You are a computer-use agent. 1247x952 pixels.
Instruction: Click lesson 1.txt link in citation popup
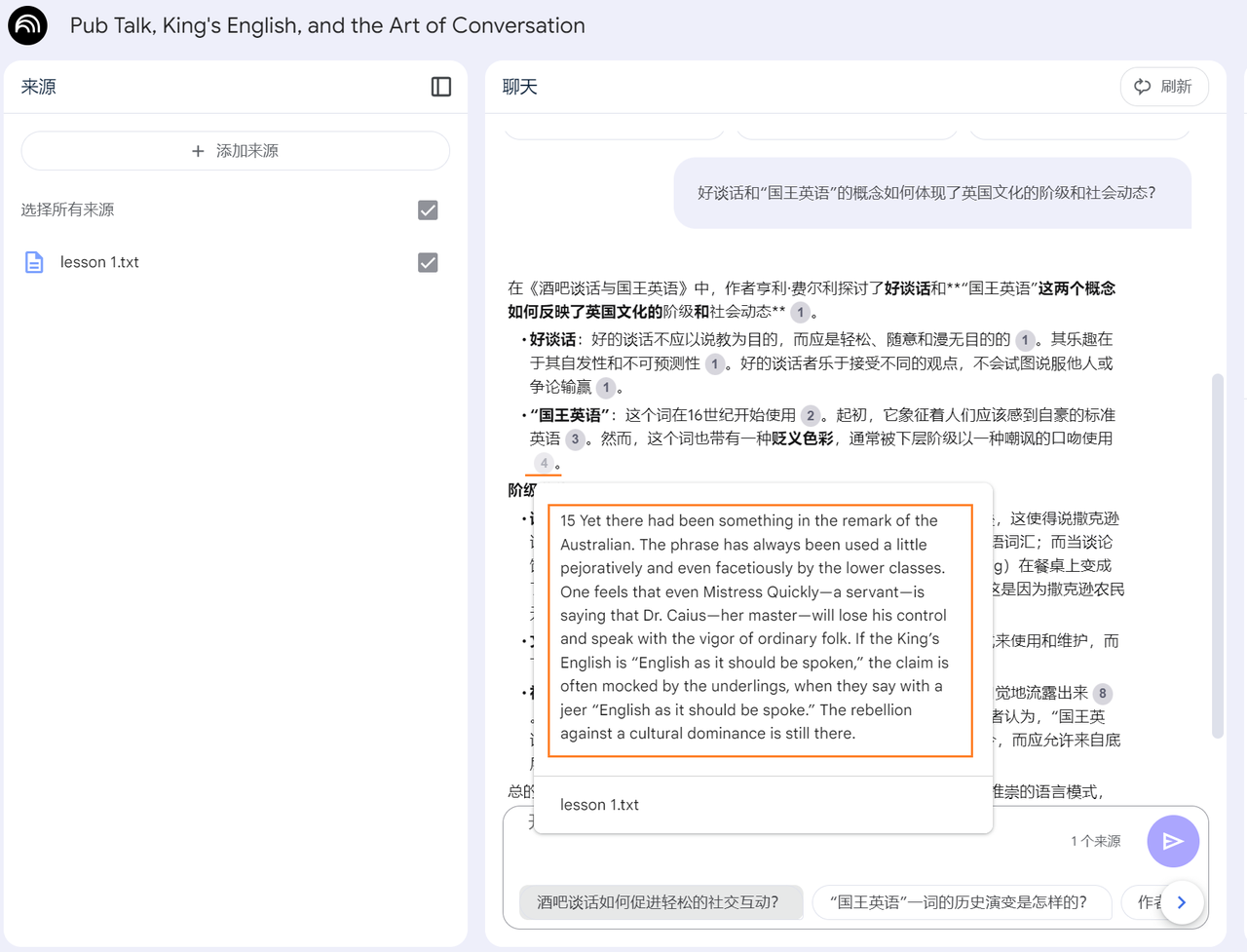coord(599,805)
